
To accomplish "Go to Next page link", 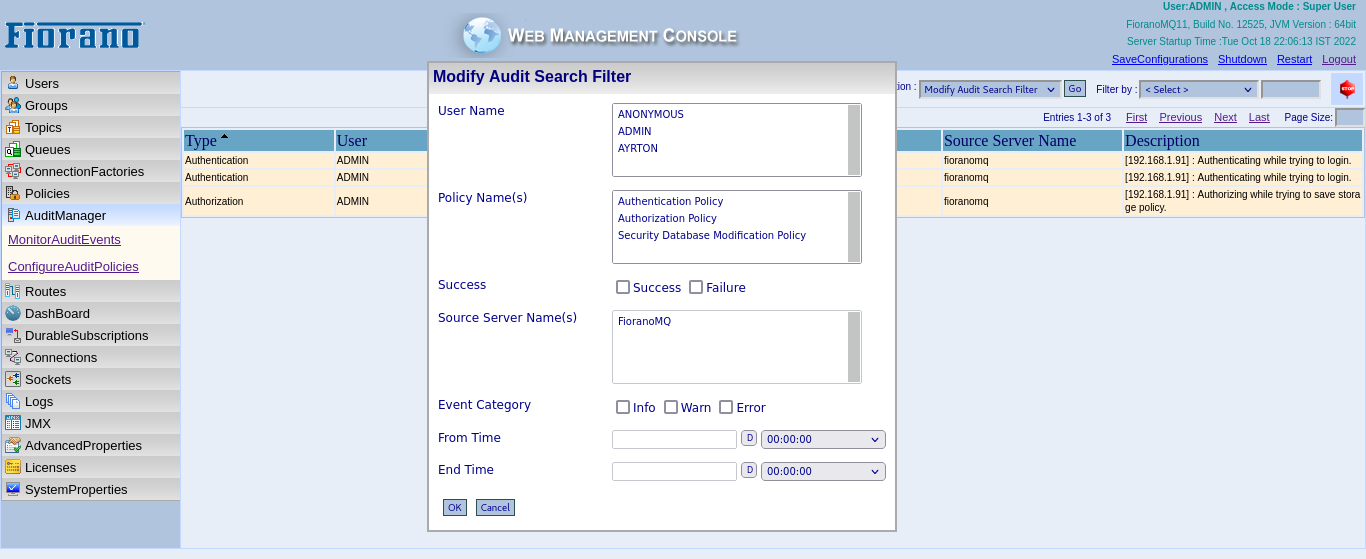I will (x=1225, y=117).
